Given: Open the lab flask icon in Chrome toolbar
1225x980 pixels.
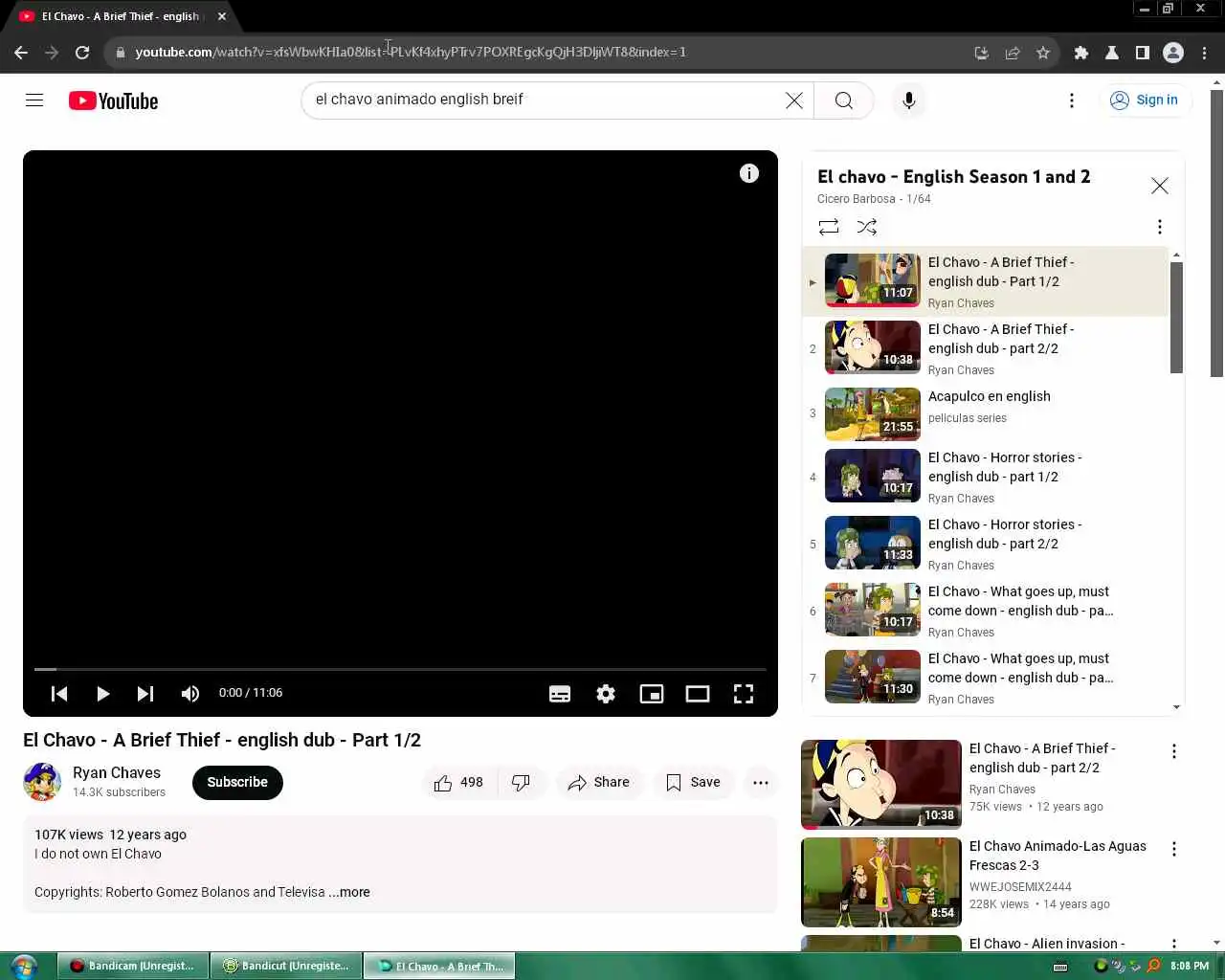Looking at the screenshot, I should (x=1112, y=53).
